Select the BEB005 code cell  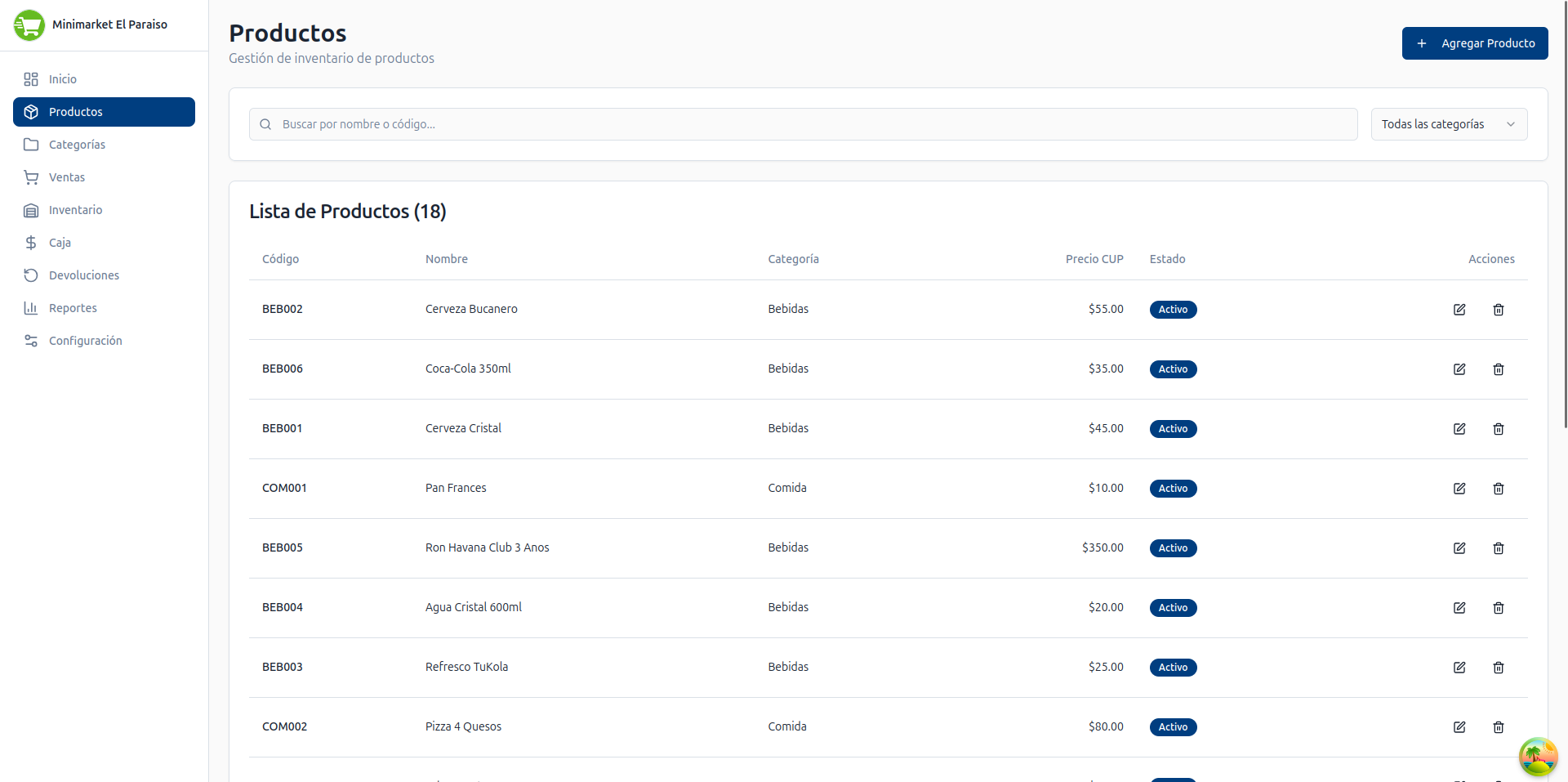coord(283,547)
